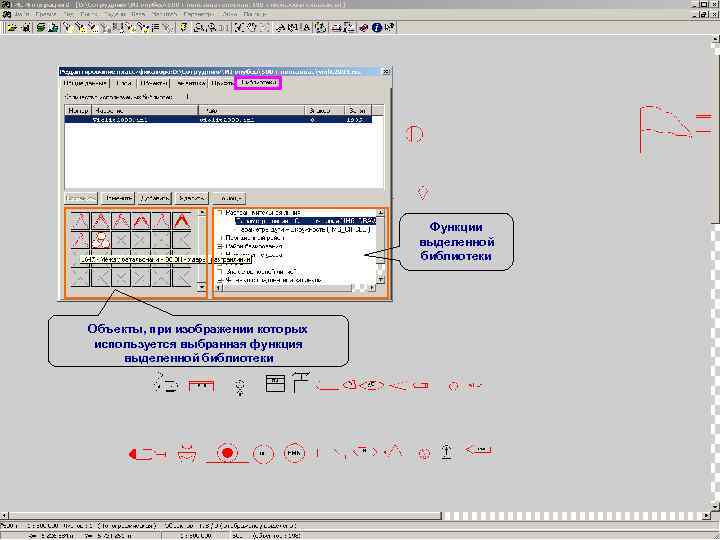Click the Название column header

pyautogui.click(x=145, y=110)
